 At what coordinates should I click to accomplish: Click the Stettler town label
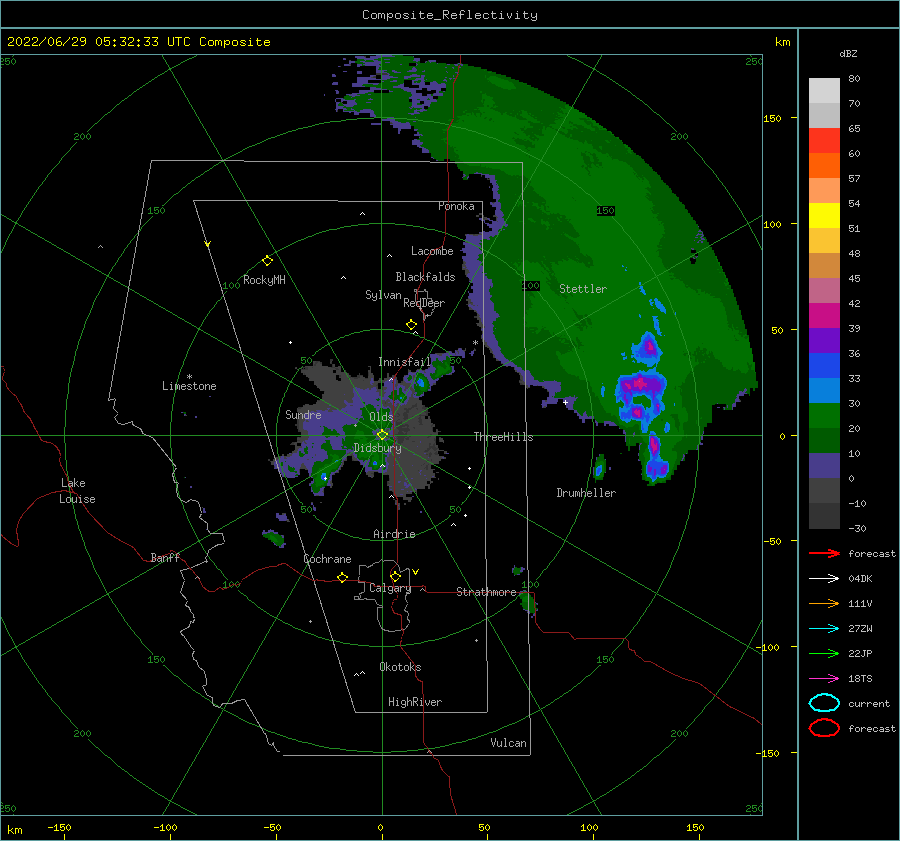tap(583, 289)
